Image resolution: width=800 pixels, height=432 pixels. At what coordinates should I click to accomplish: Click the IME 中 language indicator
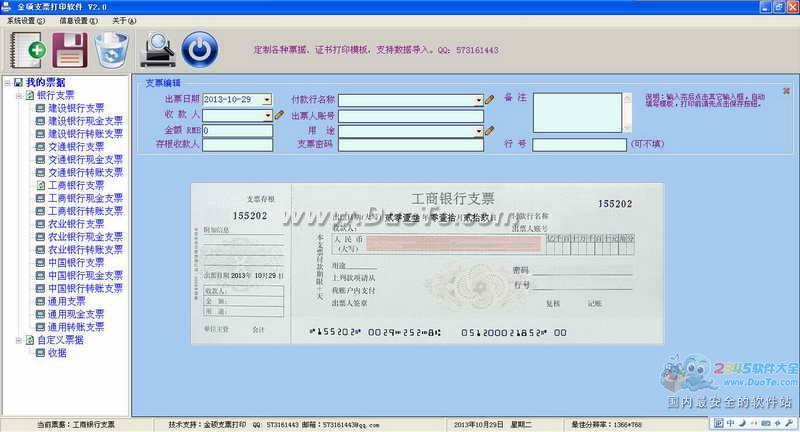(730, 423)
